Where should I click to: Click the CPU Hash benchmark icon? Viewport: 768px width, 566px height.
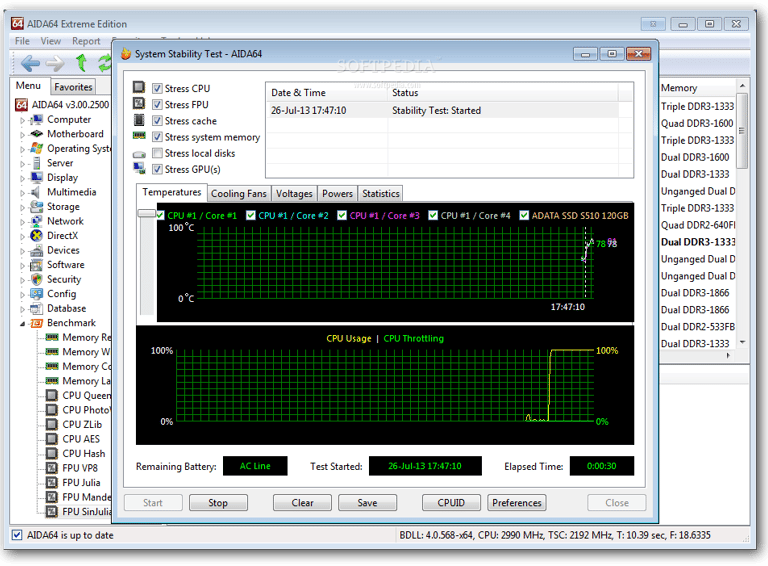point(51,453)
